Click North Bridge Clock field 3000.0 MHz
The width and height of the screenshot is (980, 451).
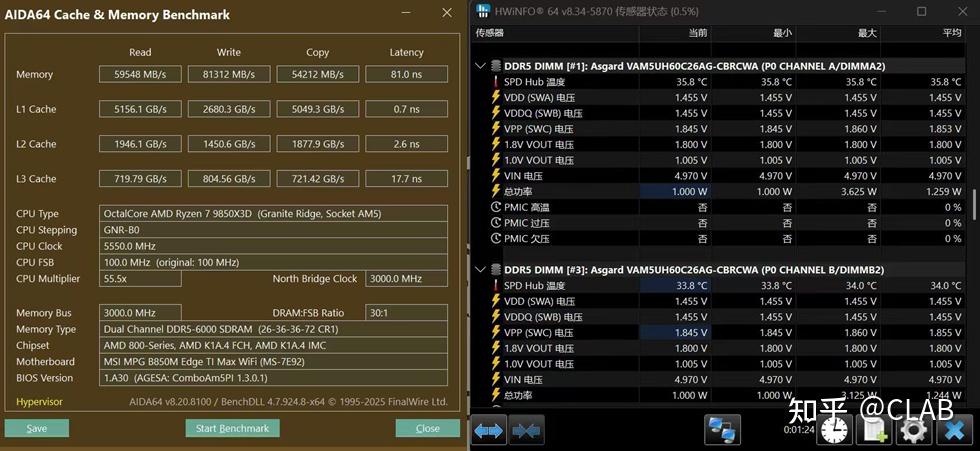click(406, 279)
